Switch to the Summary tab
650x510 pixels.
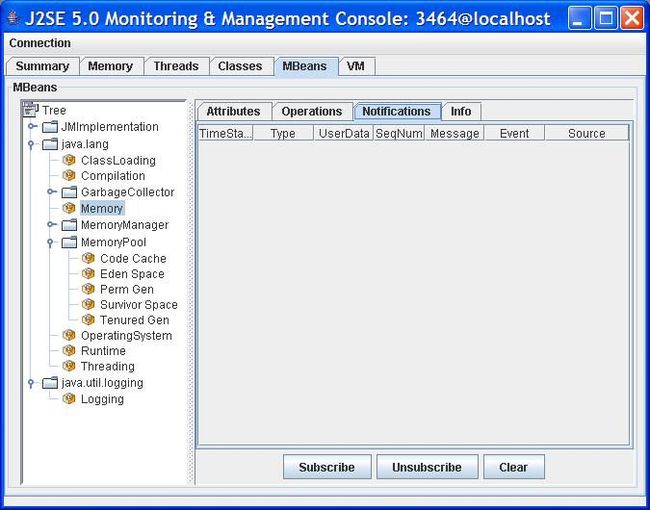pyautogui.click(x=42, y=66)
